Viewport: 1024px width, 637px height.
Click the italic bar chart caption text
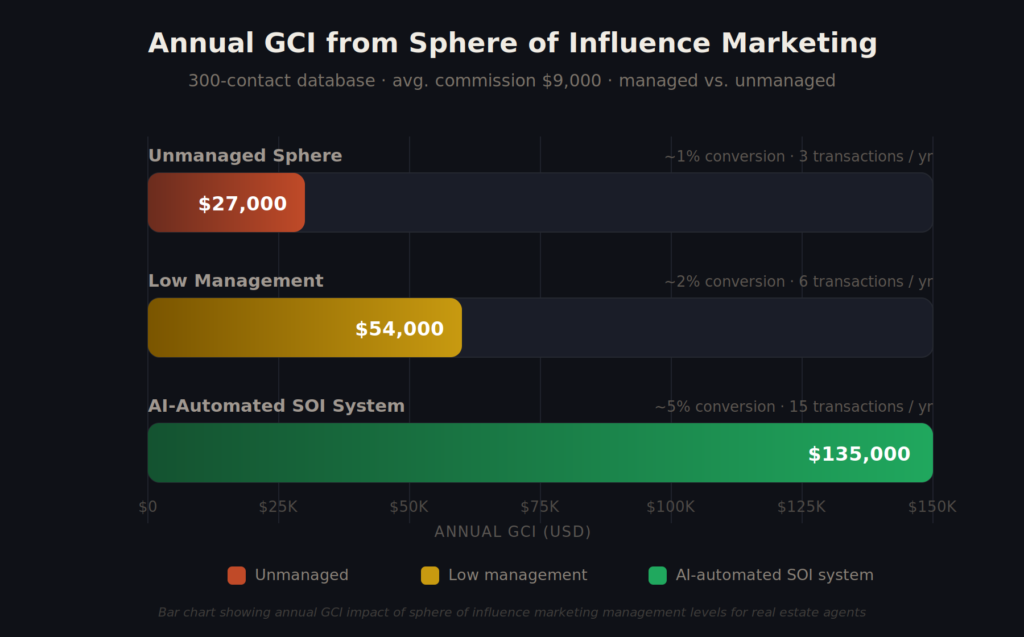pyautogui.click(x=512, y=613)
